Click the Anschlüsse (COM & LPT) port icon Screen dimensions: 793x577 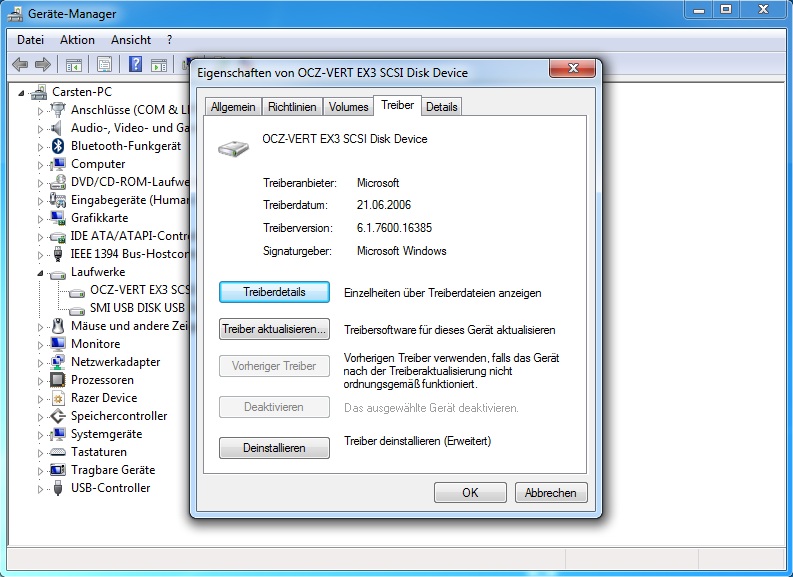58,110
